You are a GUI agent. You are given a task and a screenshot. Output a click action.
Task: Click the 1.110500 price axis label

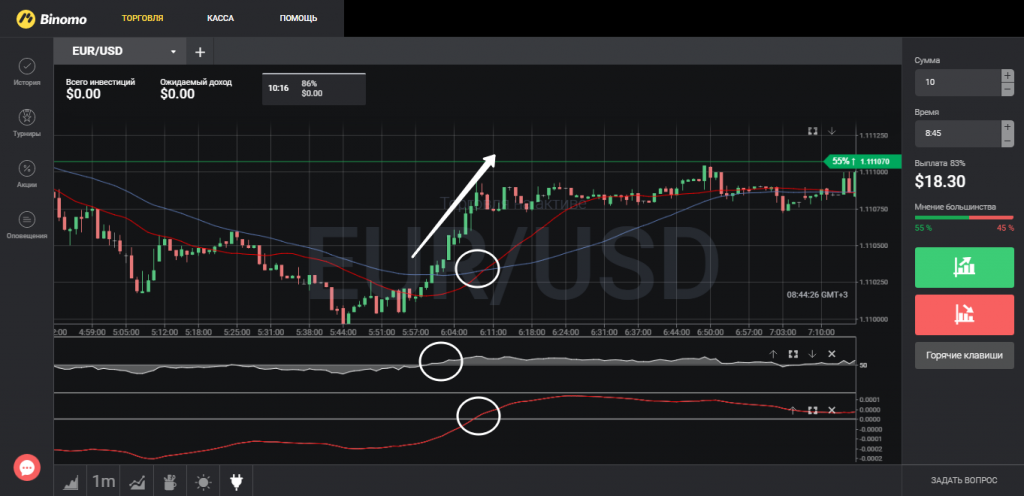point(873,246)
